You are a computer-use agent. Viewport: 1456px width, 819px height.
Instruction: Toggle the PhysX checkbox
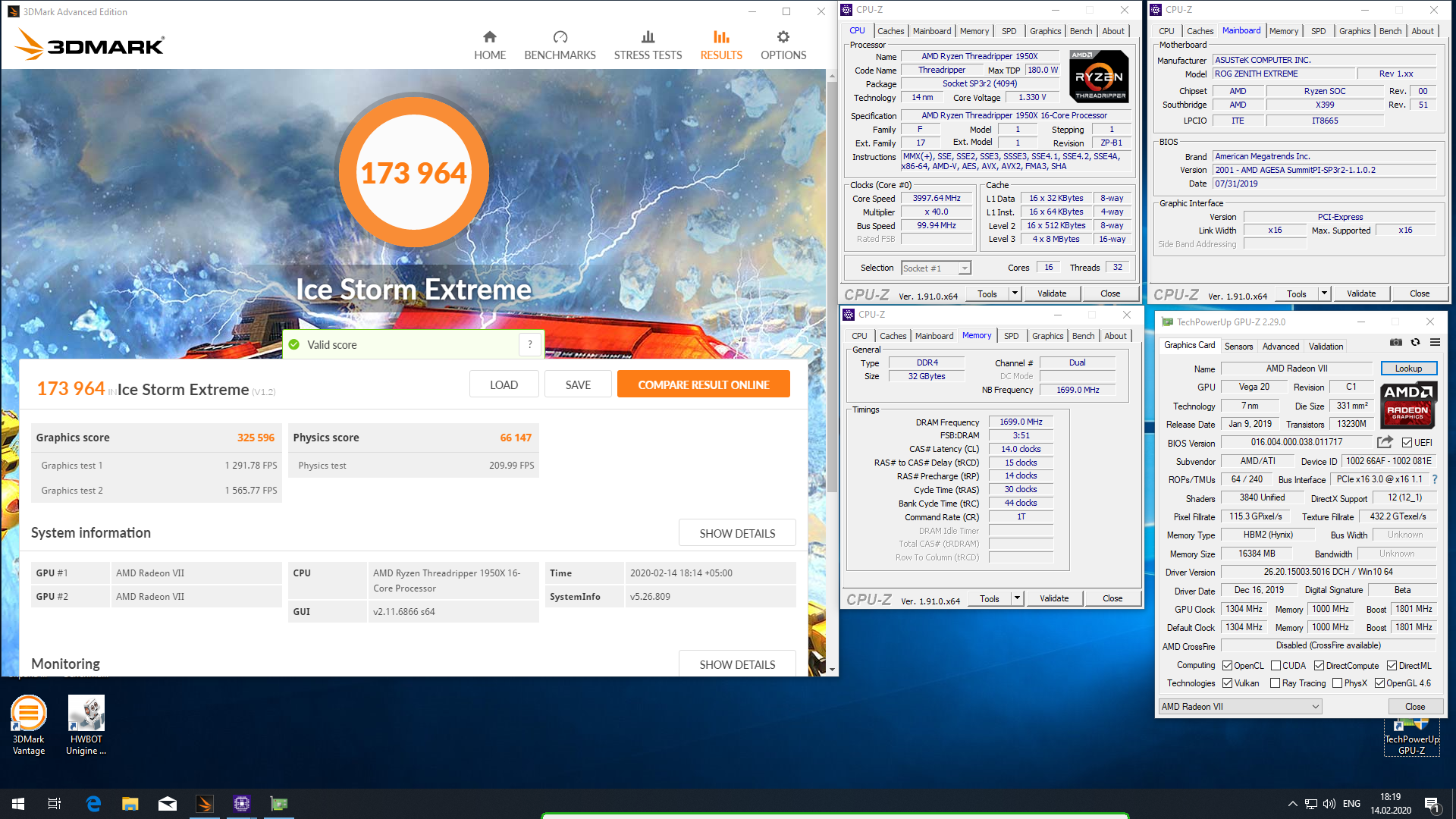(1337, 683)
